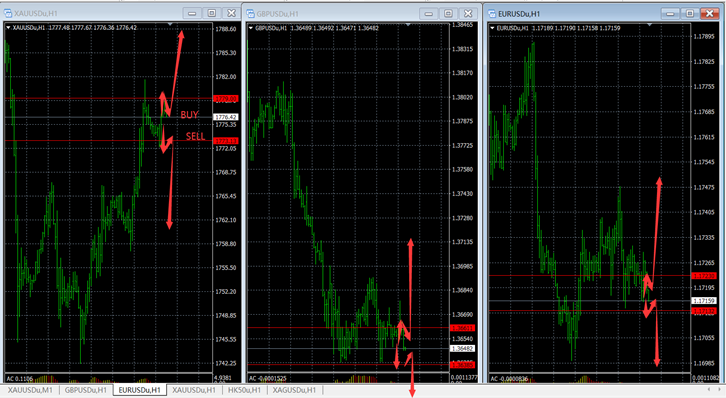726x398 pixels.
Task: Click the chart shift triangle on XAUUSDu chart
Action: [170, 24]
